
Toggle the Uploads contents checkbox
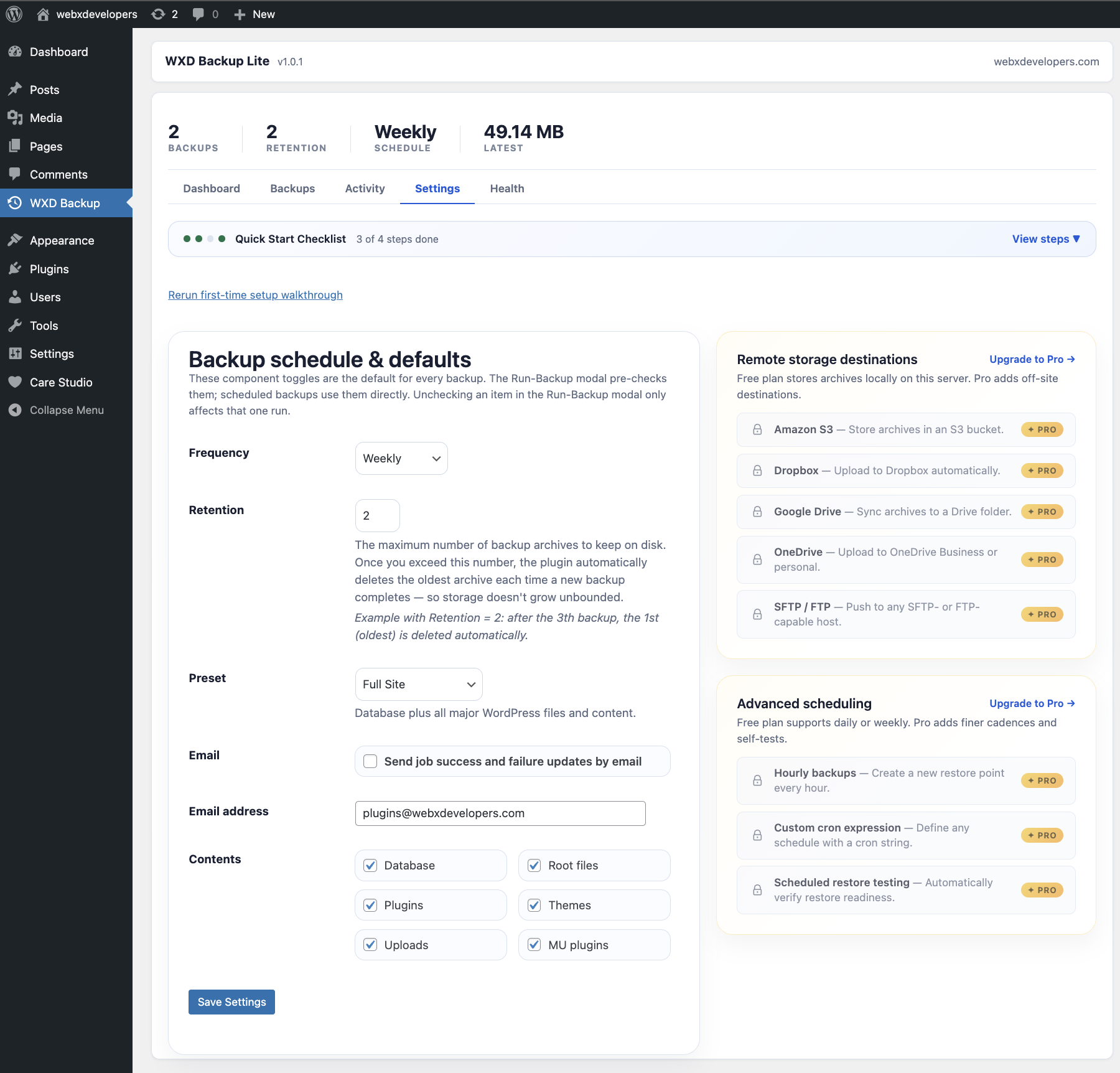pyautogui.click(x=370, y=945)
